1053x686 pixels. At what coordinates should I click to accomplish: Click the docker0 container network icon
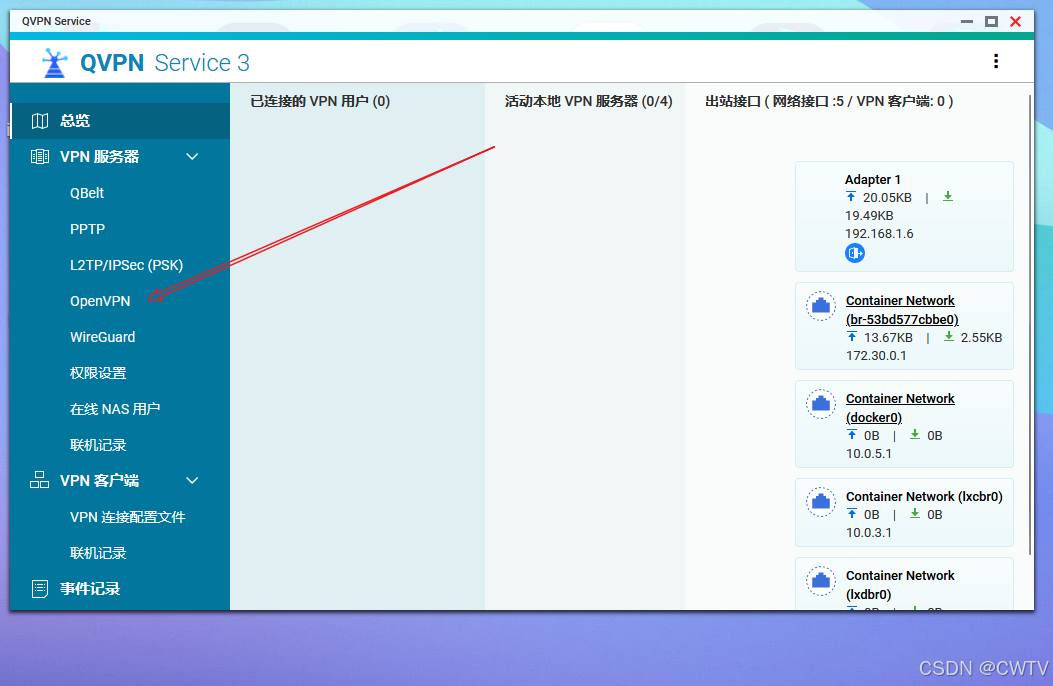[821, 404]
